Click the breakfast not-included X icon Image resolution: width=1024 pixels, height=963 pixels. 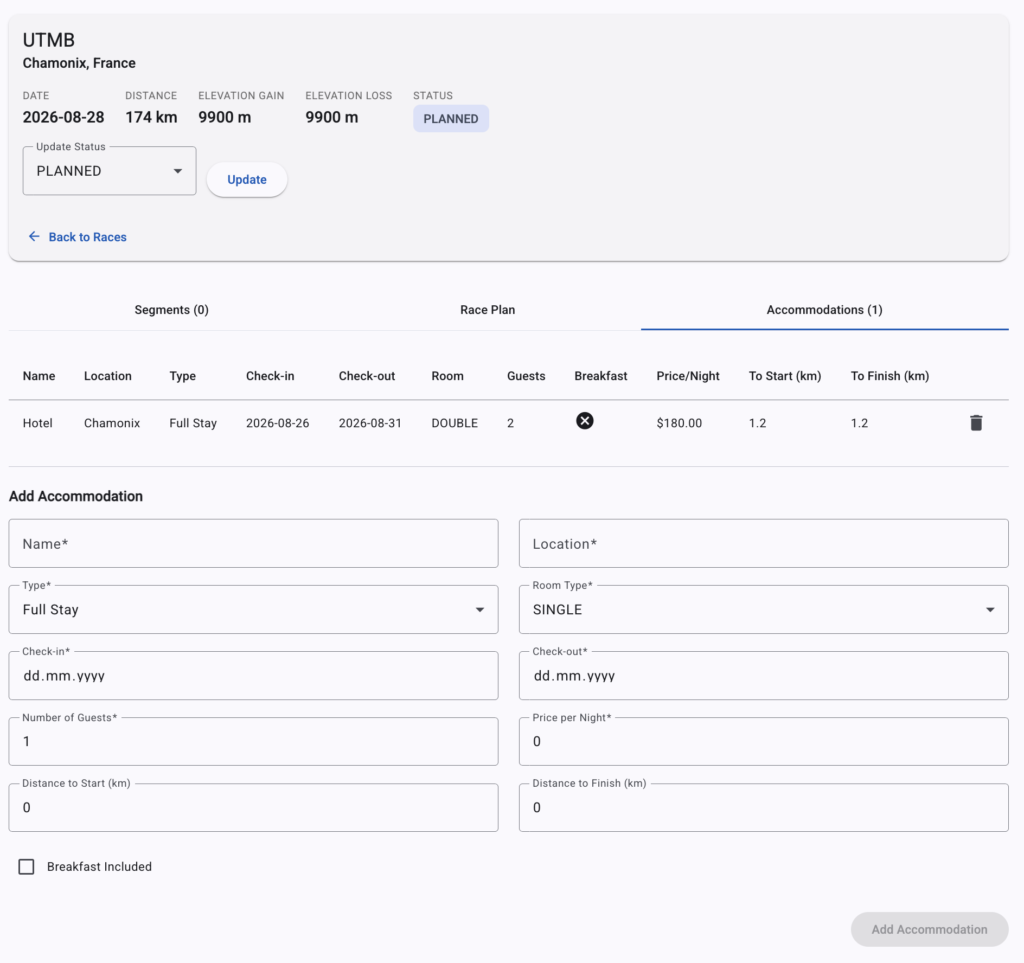click(585, 421)
